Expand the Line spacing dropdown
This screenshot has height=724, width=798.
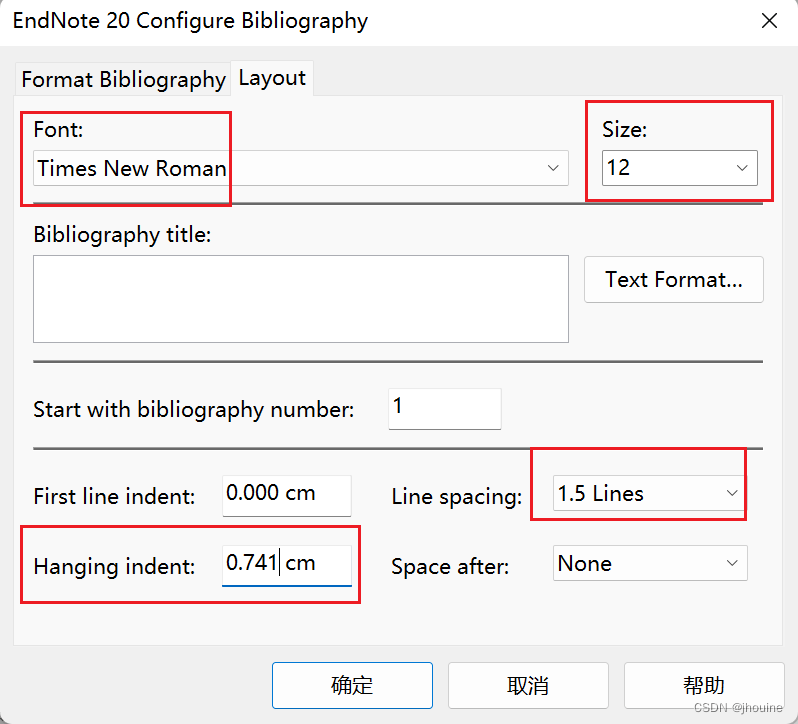tap(732, 494)
